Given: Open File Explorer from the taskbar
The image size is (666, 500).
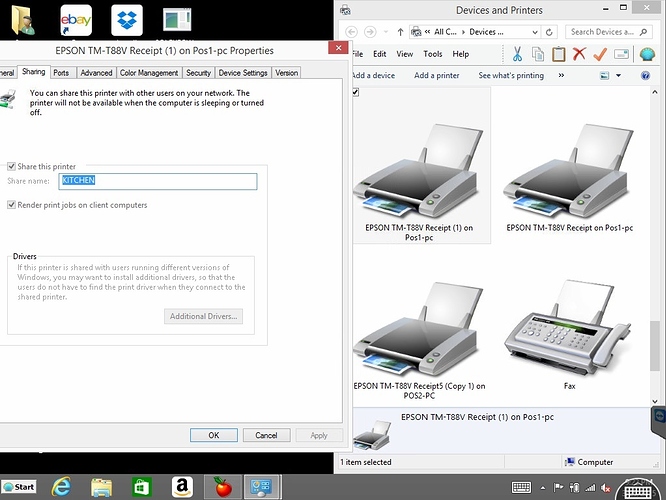Looking at the screenshot, I should click(101, 487).
